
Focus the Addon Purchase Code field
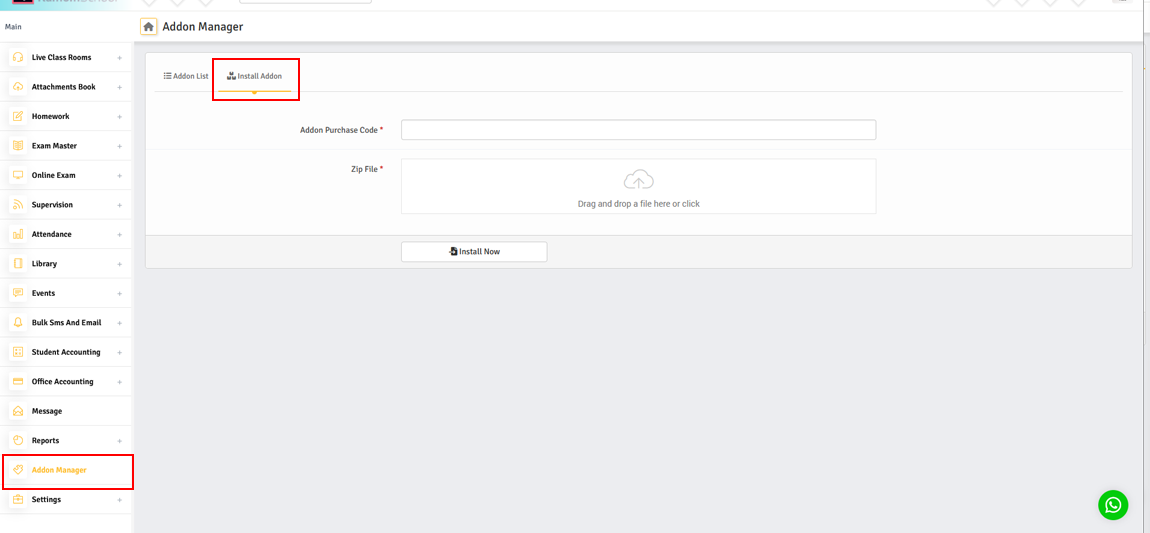(x=638, y=130)
